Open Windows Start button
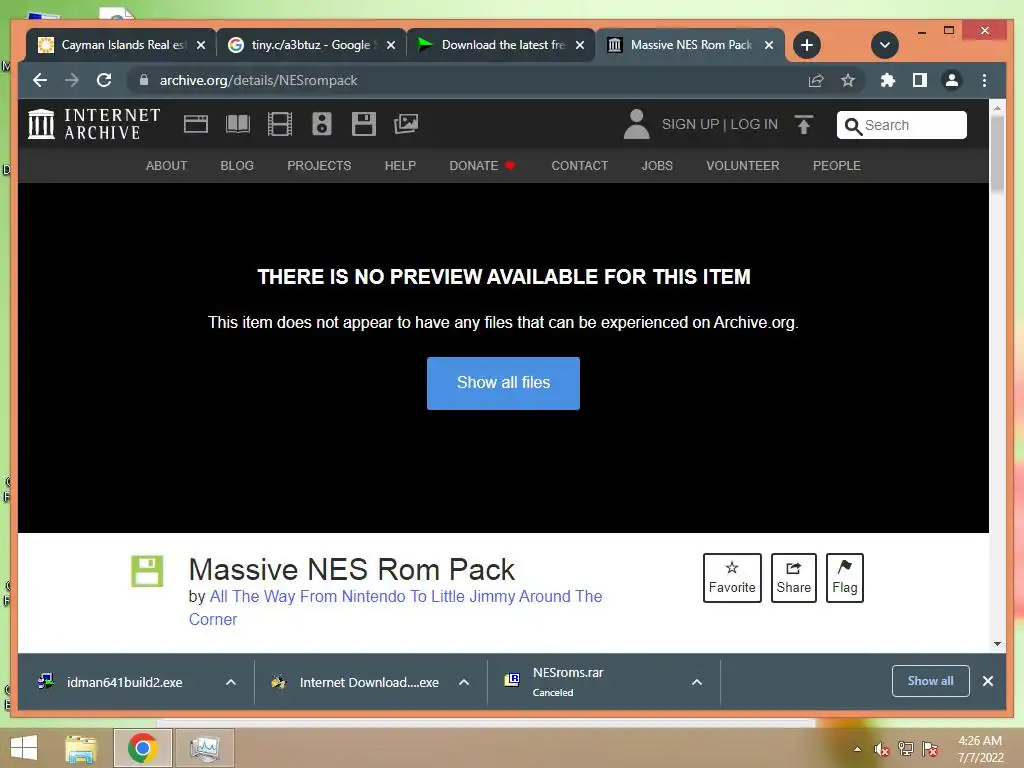Viewport: 1024px width, 768px height. pyautogui.click(x=24, y=748)
